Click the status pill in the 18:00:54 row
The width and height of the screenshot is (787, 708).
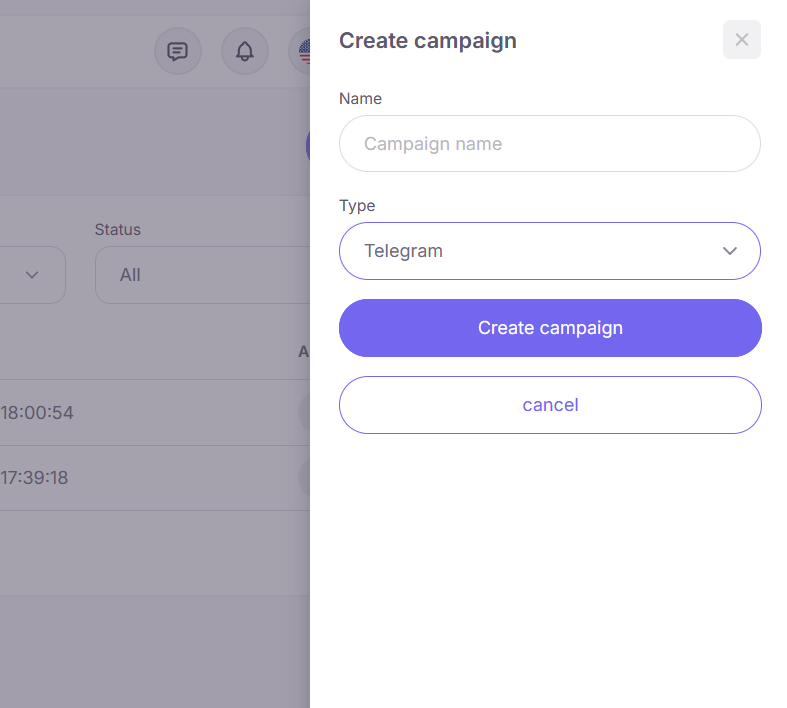[x=304, y=412]
